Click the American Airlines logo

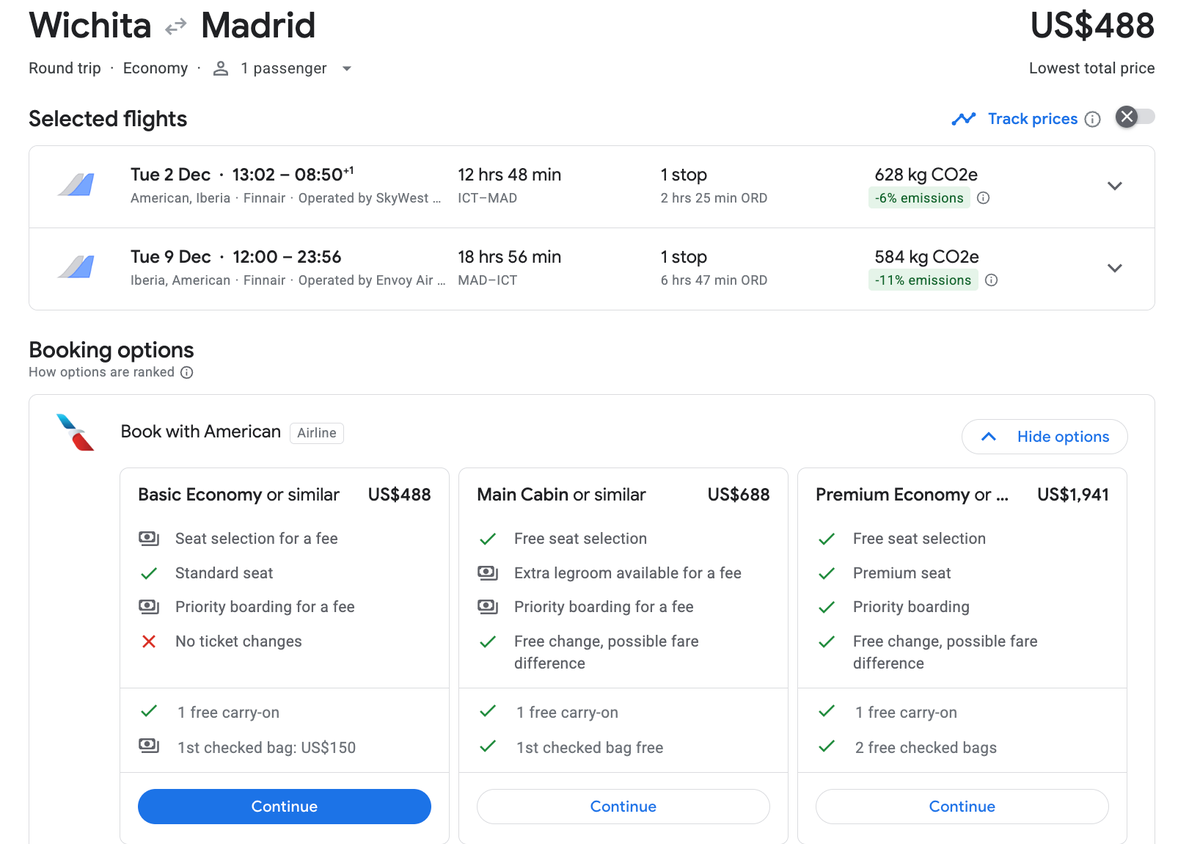(76, 431)
